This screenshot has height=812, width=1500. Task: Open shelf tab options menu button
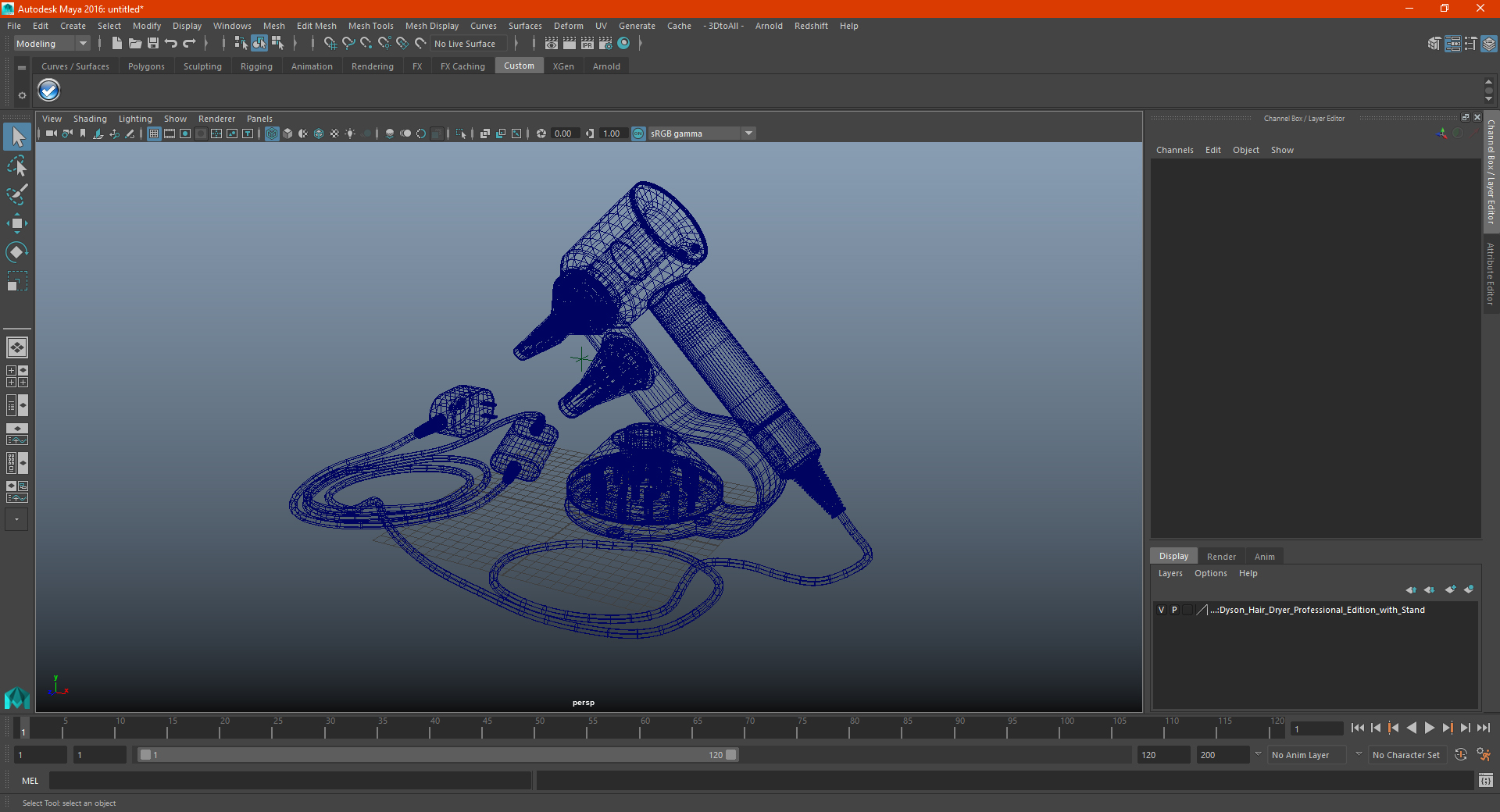(22, 68)
